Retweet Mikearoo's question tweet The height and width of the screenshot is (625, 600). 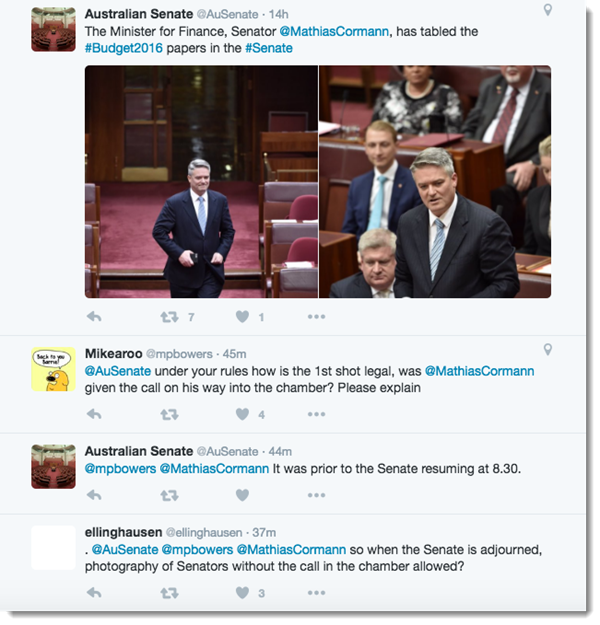[x=169, y=415]
